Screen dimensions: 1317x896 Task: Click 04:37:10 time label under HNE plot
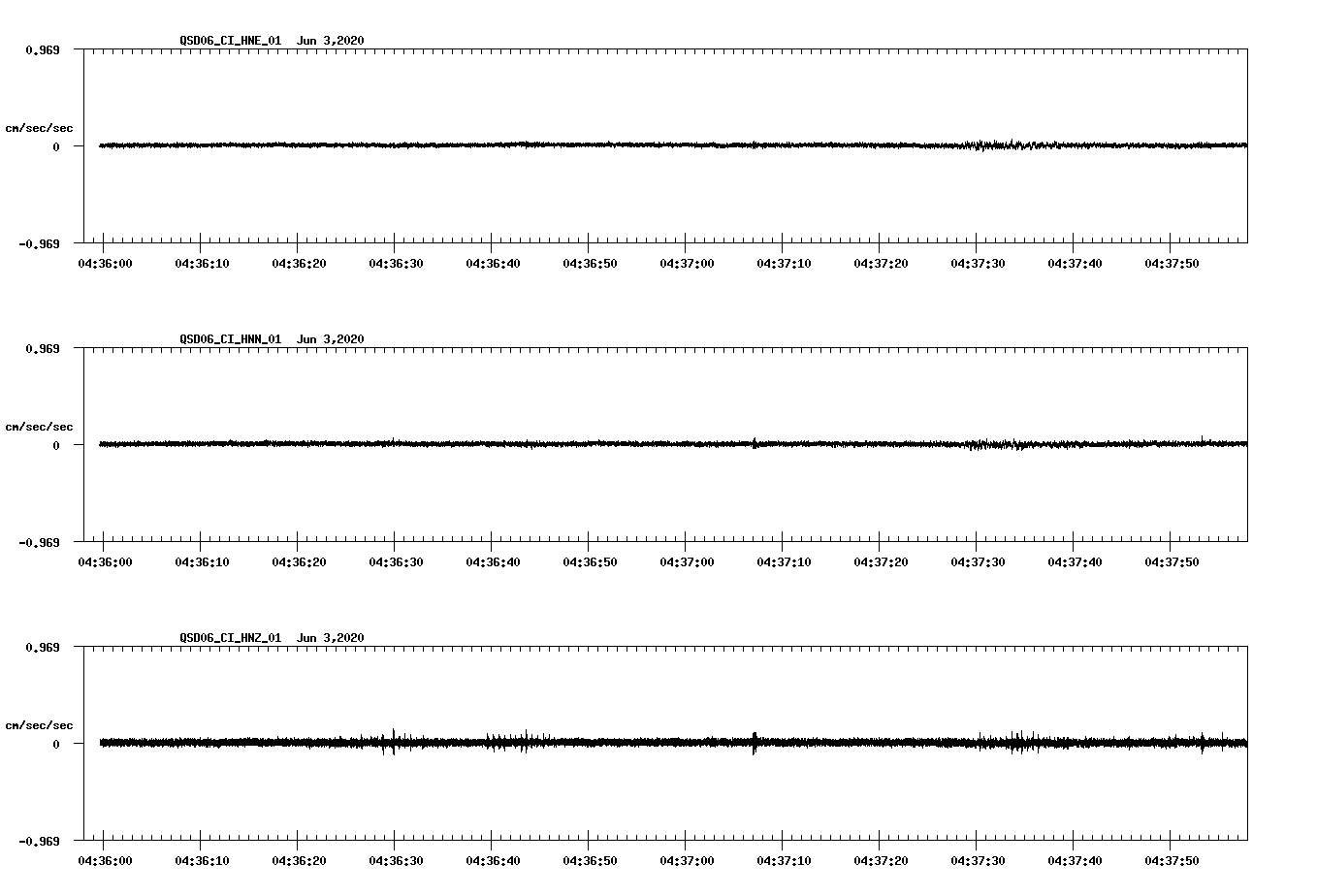(x=784, y=264)
